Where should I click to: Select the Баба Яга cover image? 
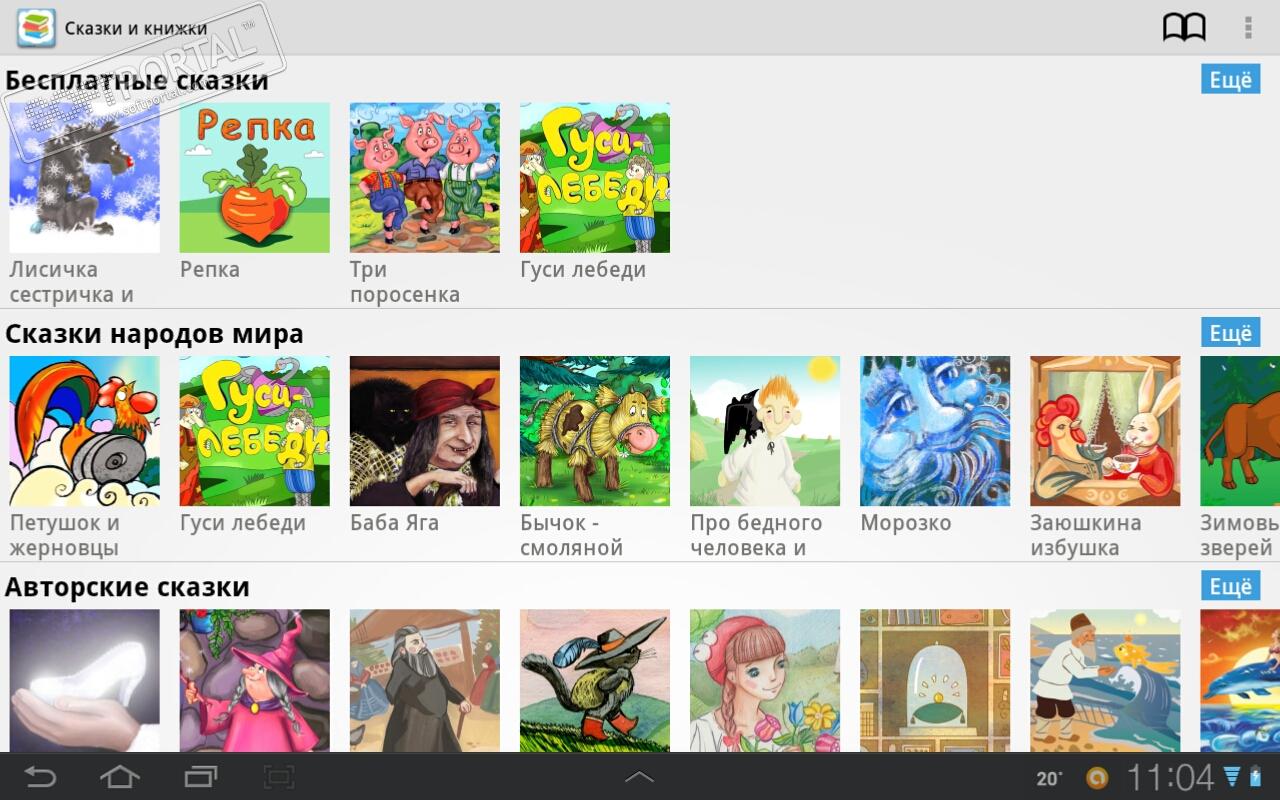[x=425, y=431]
